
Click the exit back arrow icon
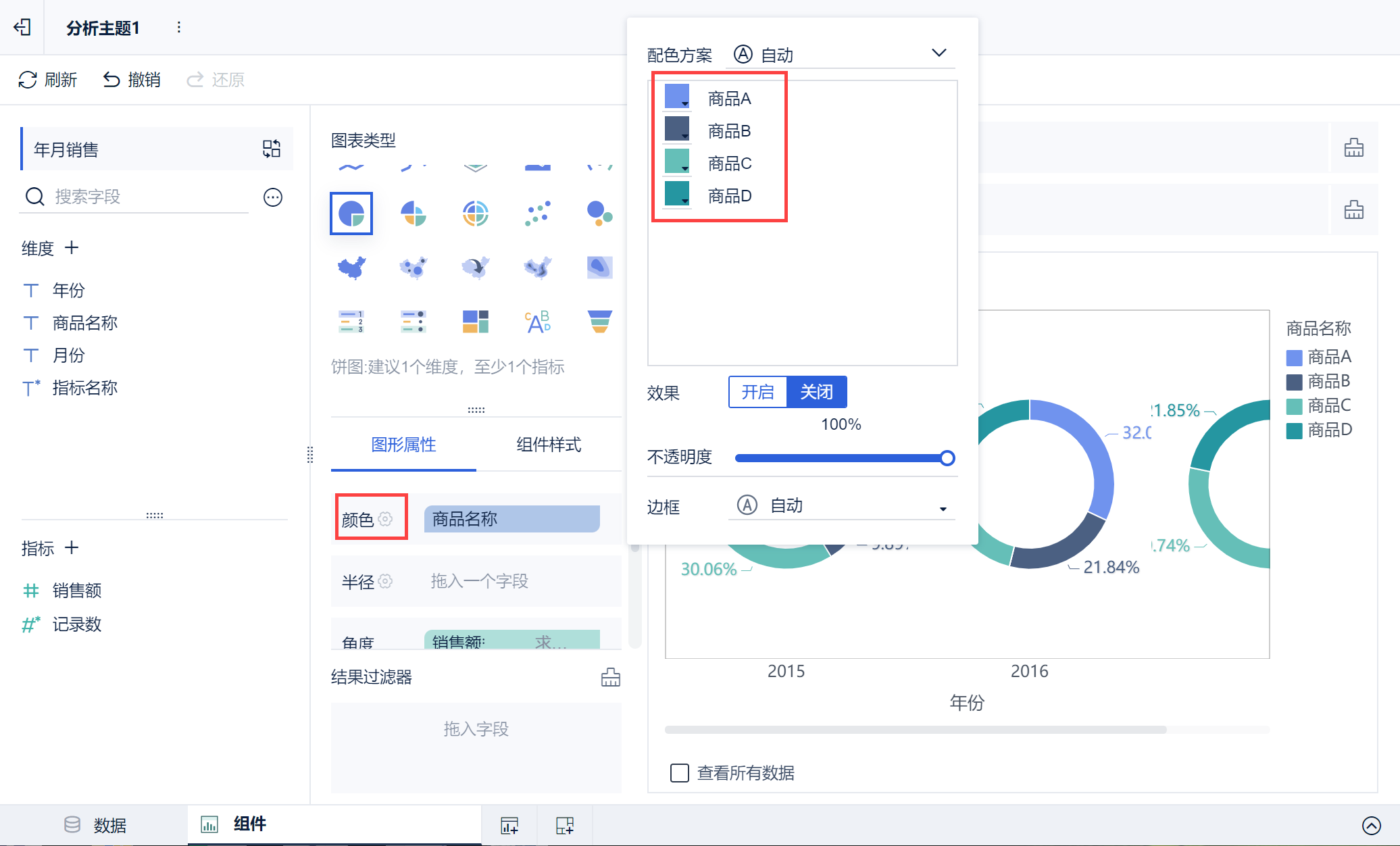(x=22, y=27)
